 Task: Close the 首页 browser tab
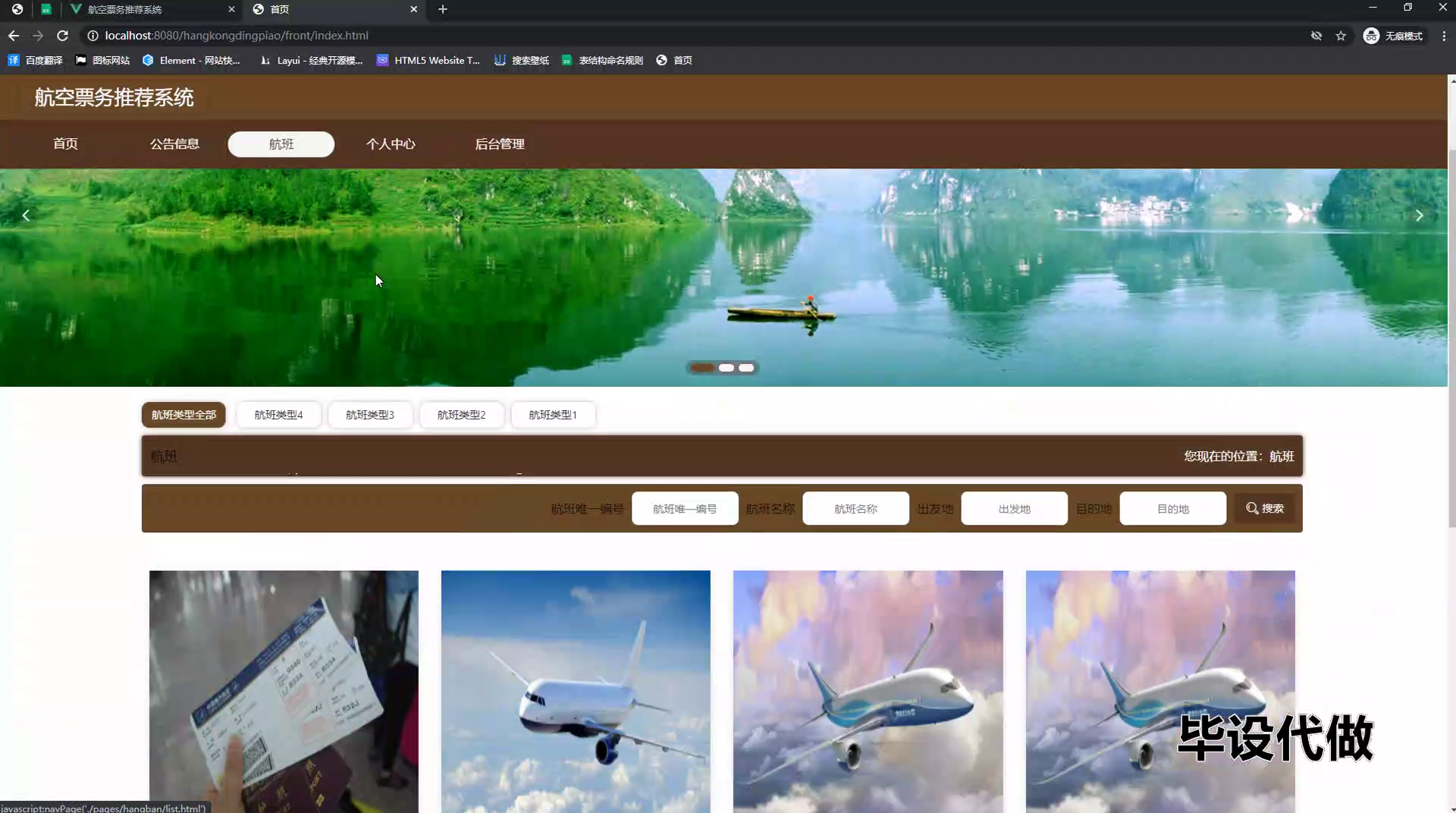coord(413,9)
